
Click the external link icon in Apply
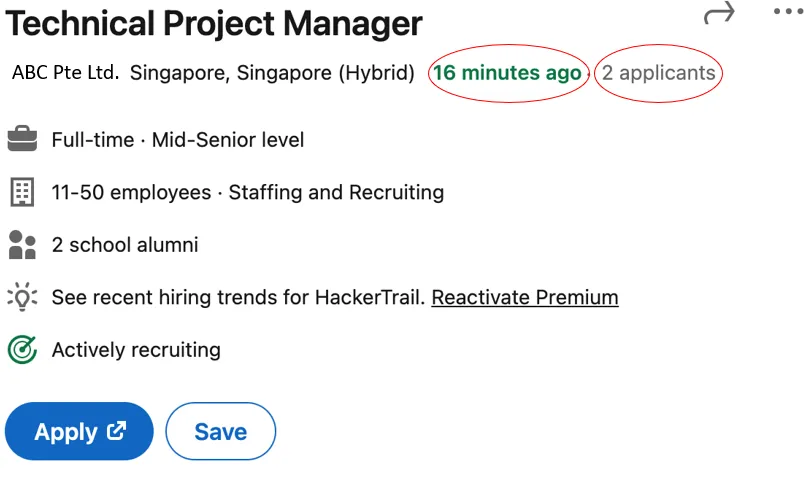click(x=117, y=431)
